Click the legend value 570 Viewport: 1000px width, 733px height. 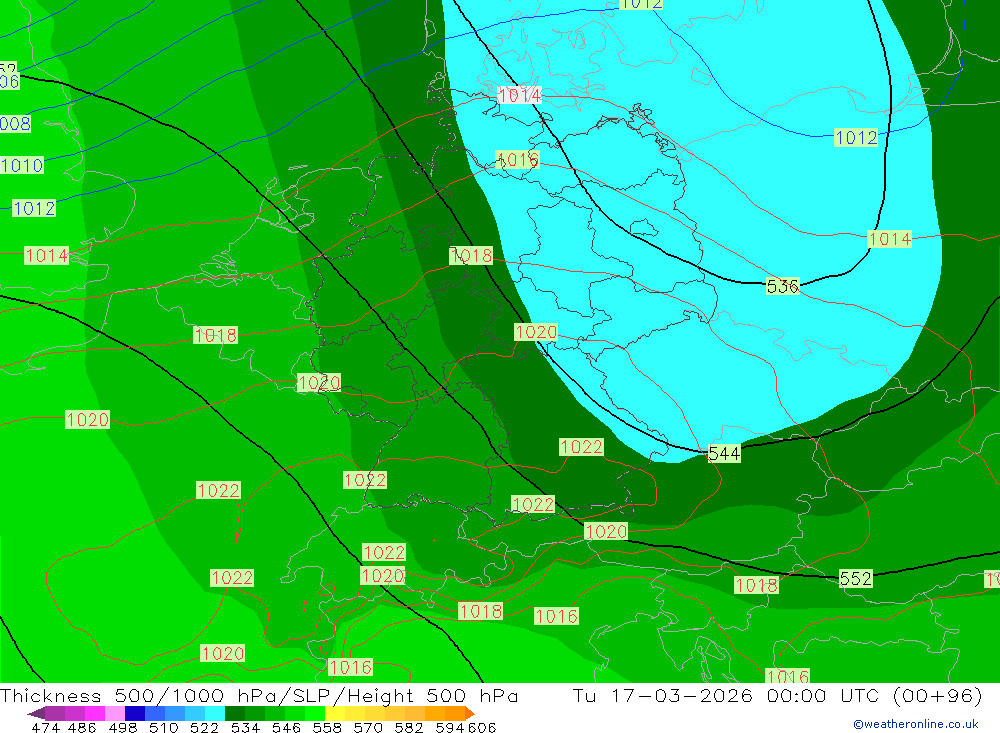pos(368,727)
